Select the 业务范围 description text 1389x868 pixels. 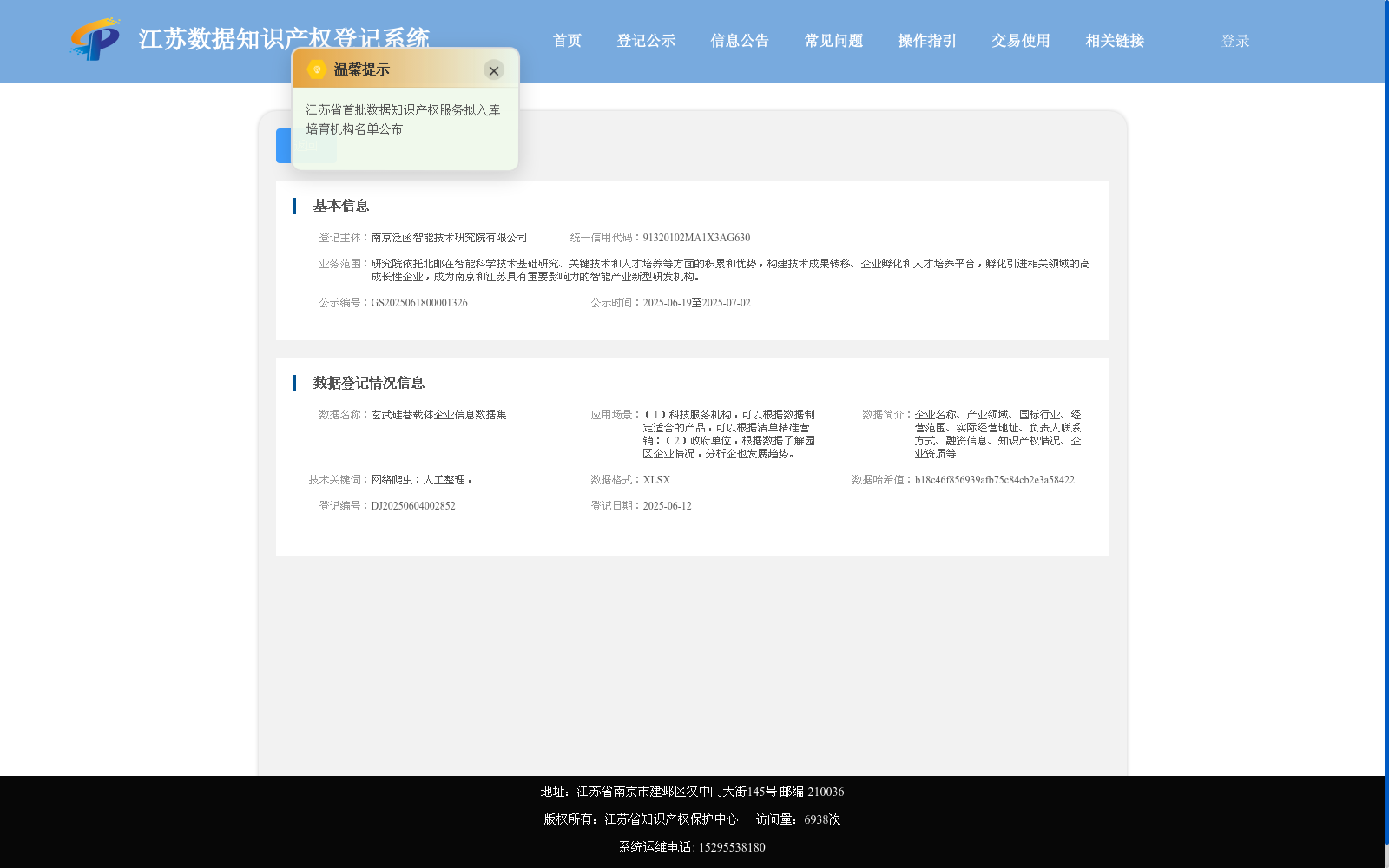point(730,270)
